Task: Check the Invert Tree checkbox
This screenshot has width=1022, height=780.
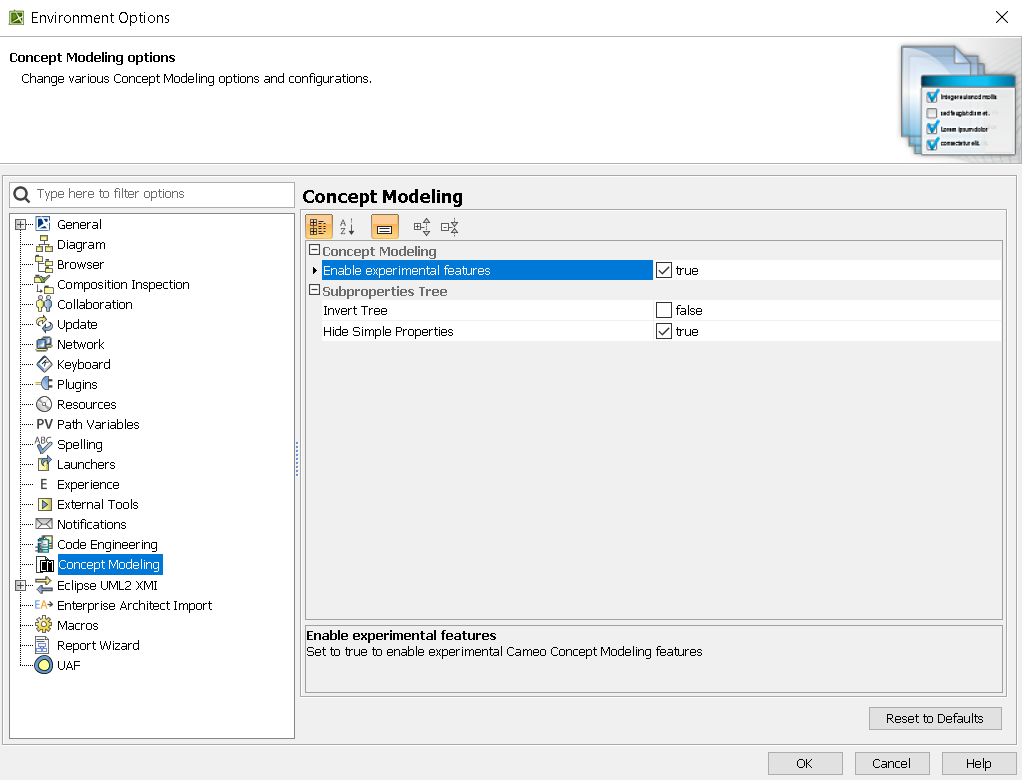Action: pos(664,311)
